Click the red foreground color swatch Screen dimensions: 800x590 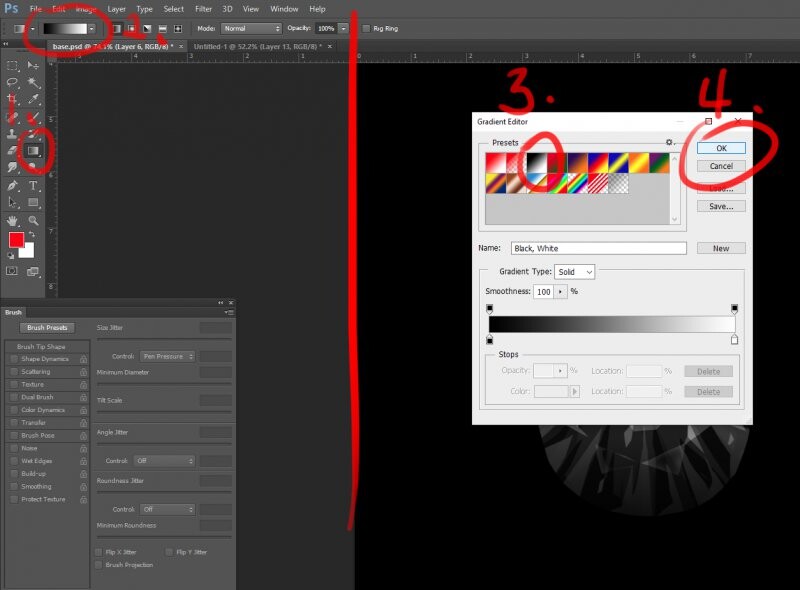(17, 240)
